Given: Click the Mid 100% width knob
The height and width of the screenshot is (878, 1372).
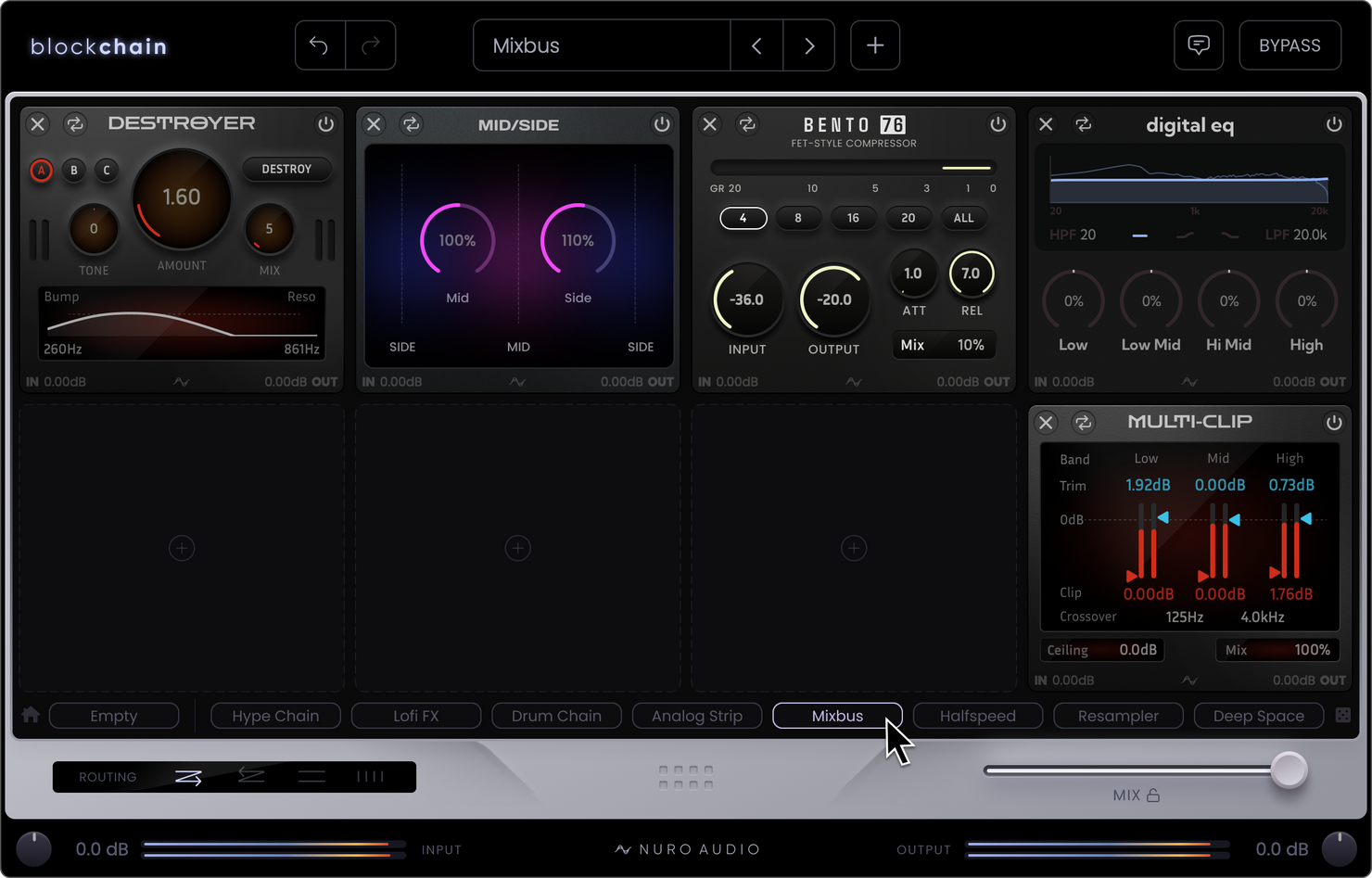Looking at the screenshot, I should pos(457,240).
